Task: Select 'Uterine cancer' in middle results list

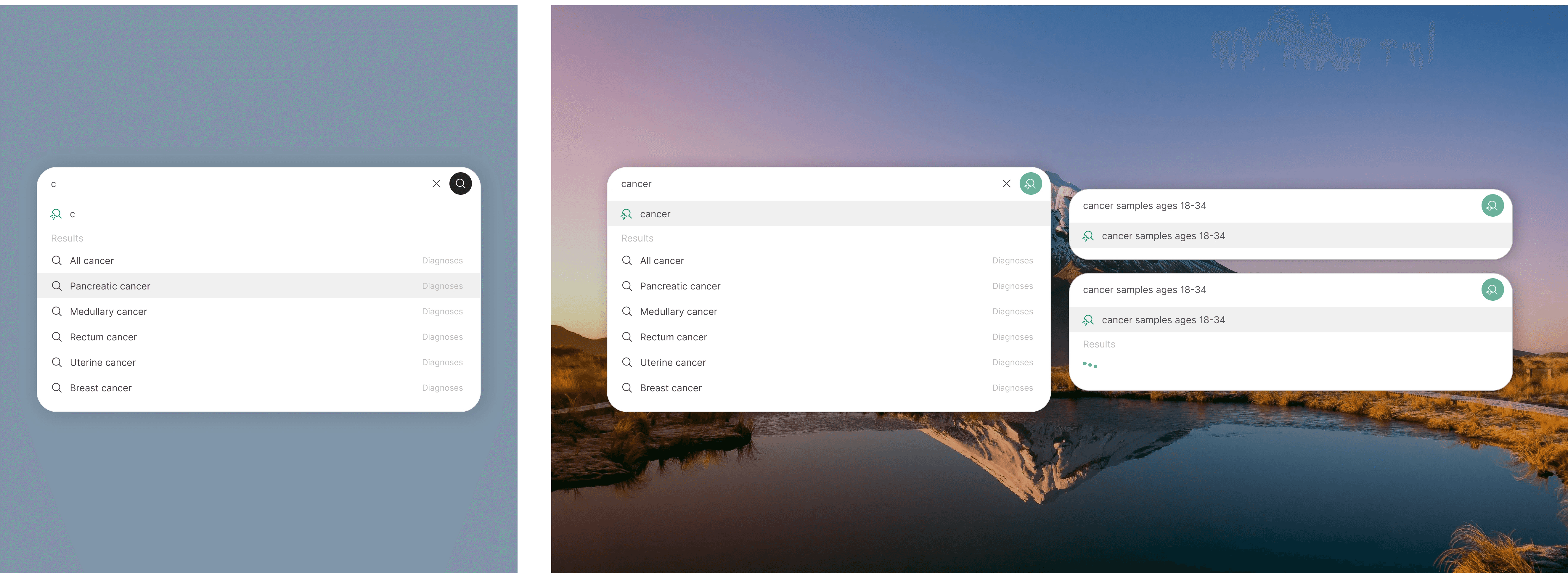Action: (x=673, y=363)
